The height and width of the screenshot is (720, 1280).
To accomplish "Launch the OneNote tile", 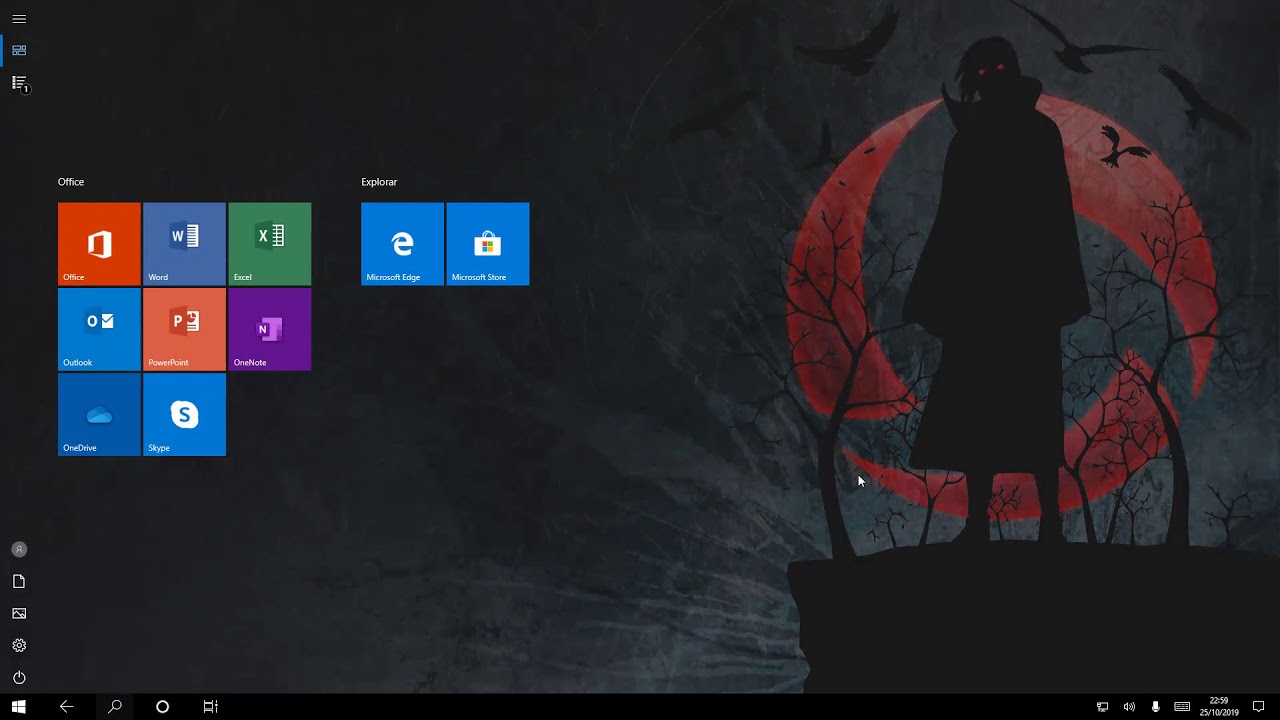I will point(270,329).
